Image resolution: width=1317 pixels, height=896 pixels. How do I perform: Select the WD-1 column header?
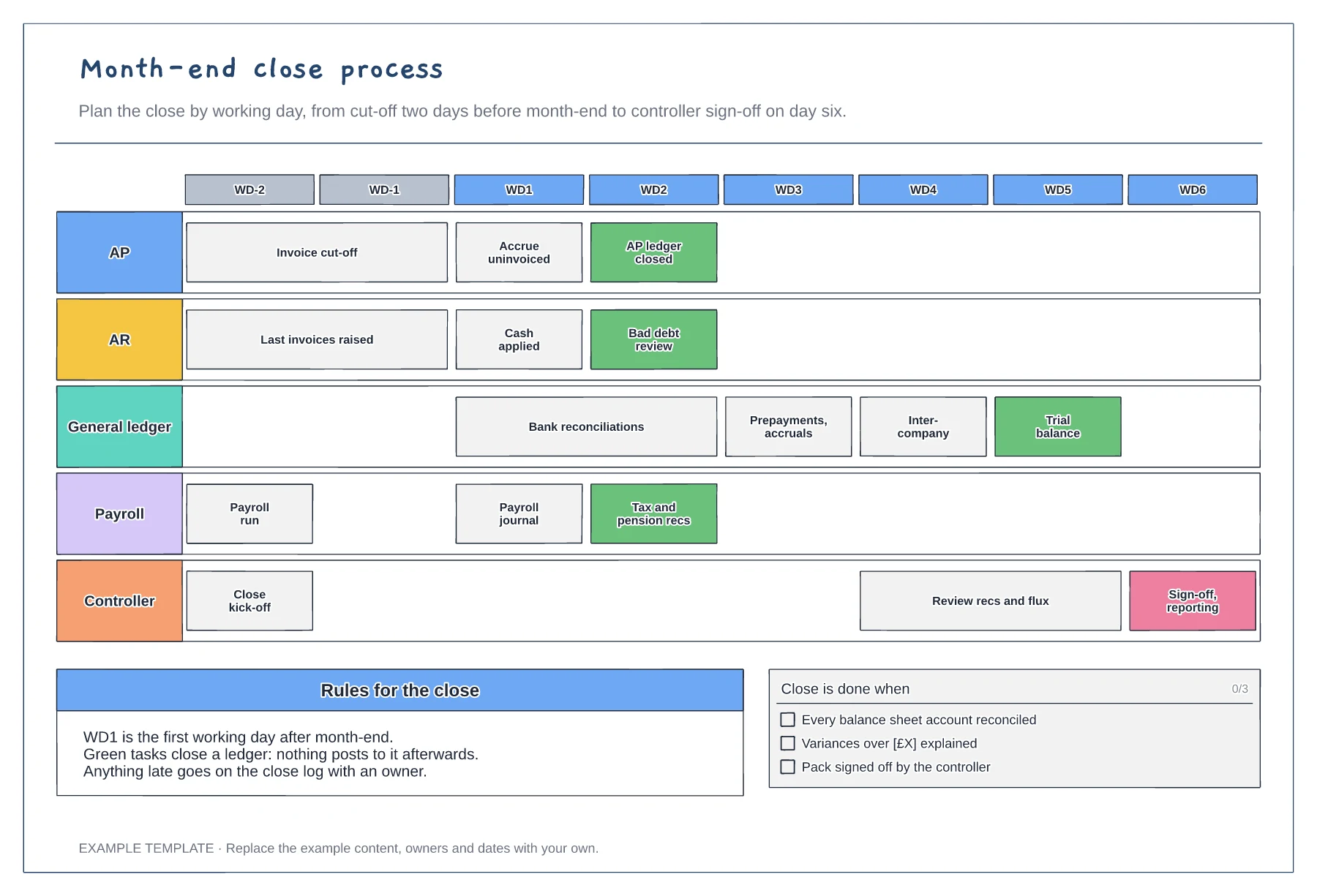click(x=384, y=189)
